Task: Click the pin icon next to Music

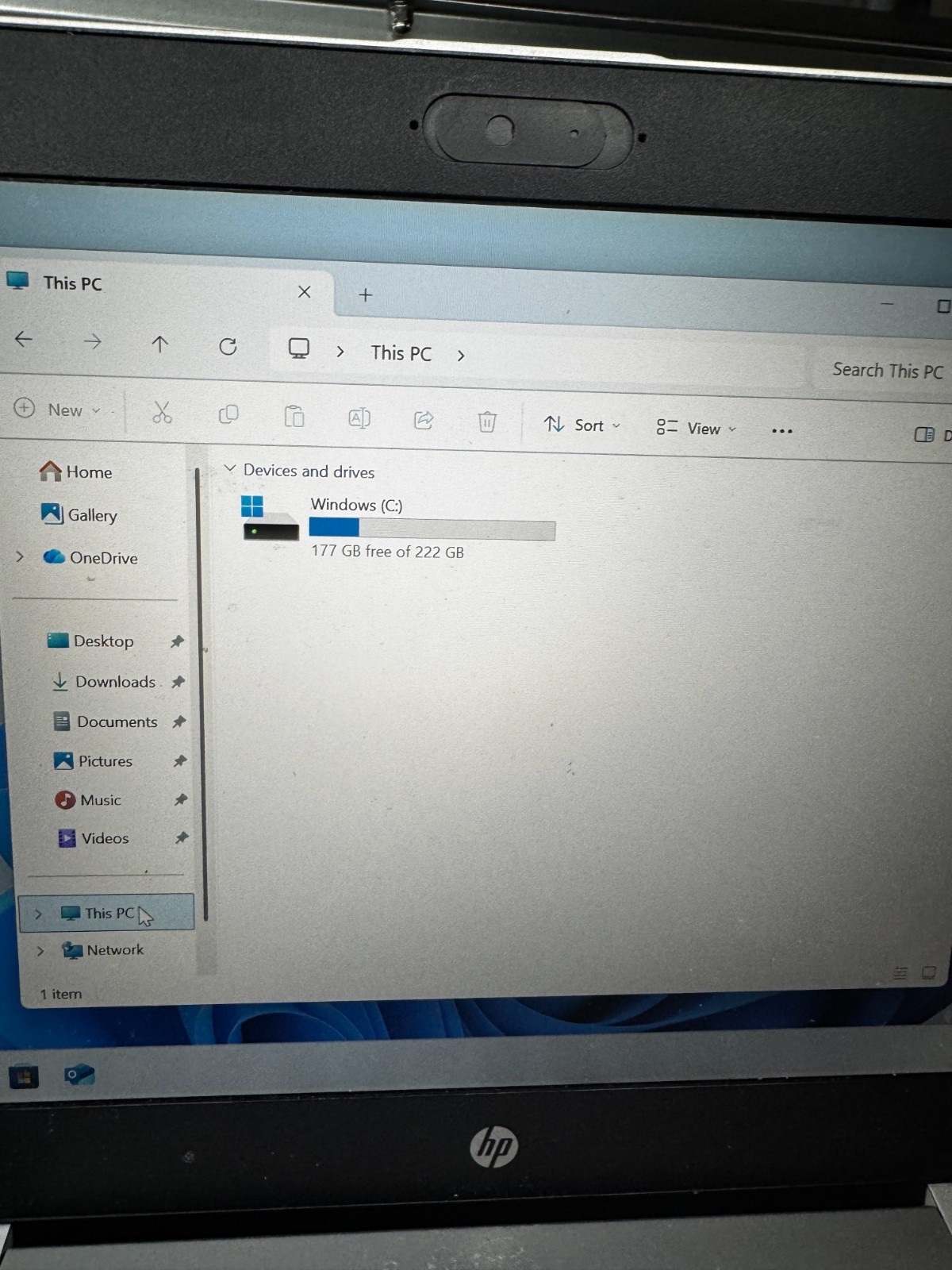Action: tap(181, 799)
